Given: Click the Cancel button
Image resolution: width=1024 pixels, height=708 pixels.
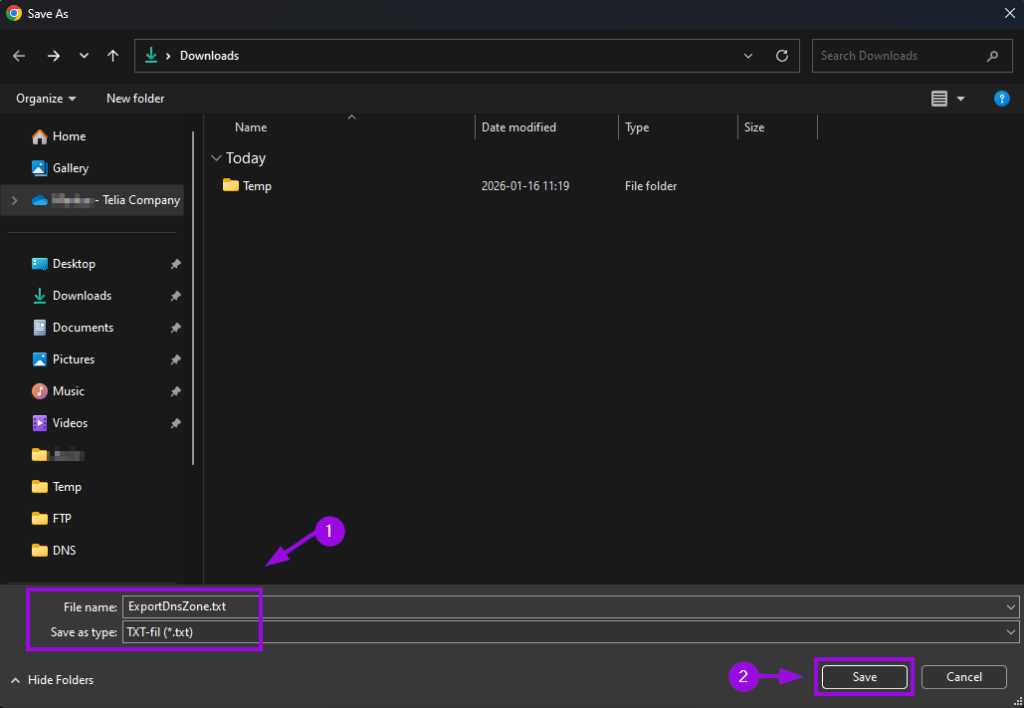Looking at the screenshot, I should coord(964,677).
